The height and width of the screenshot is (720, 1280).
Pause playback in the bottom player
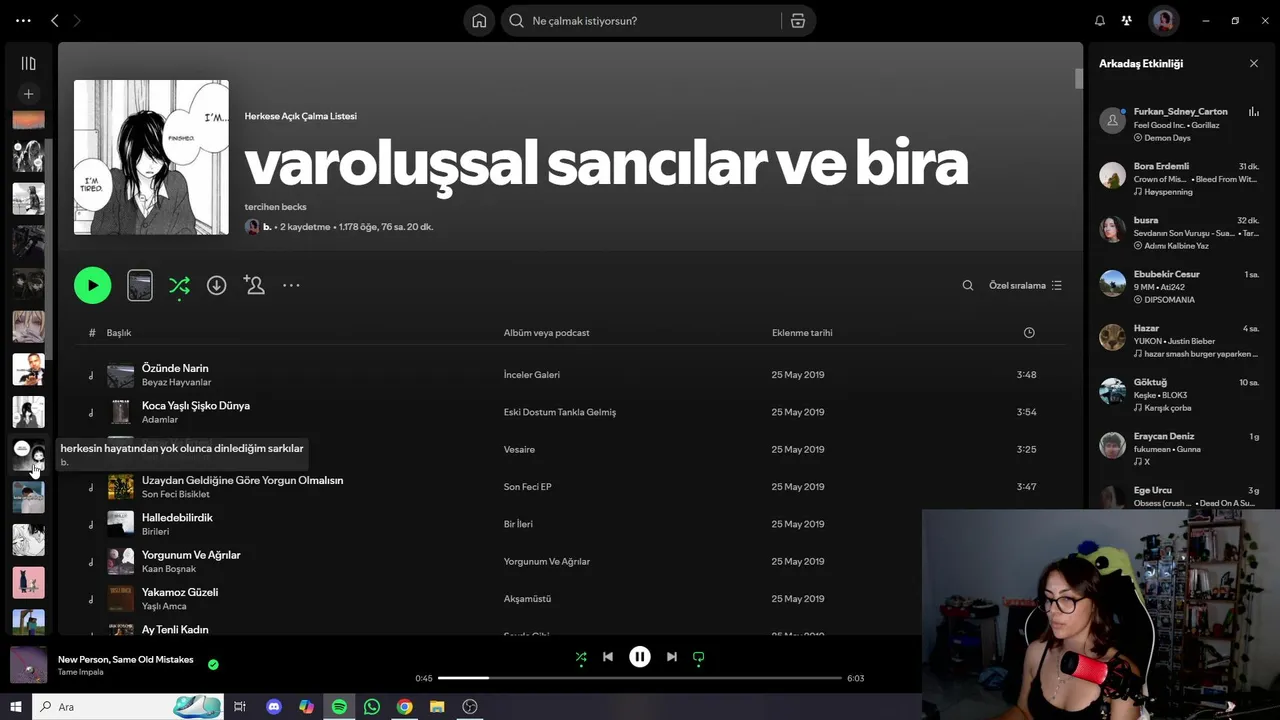pos(640,657)
